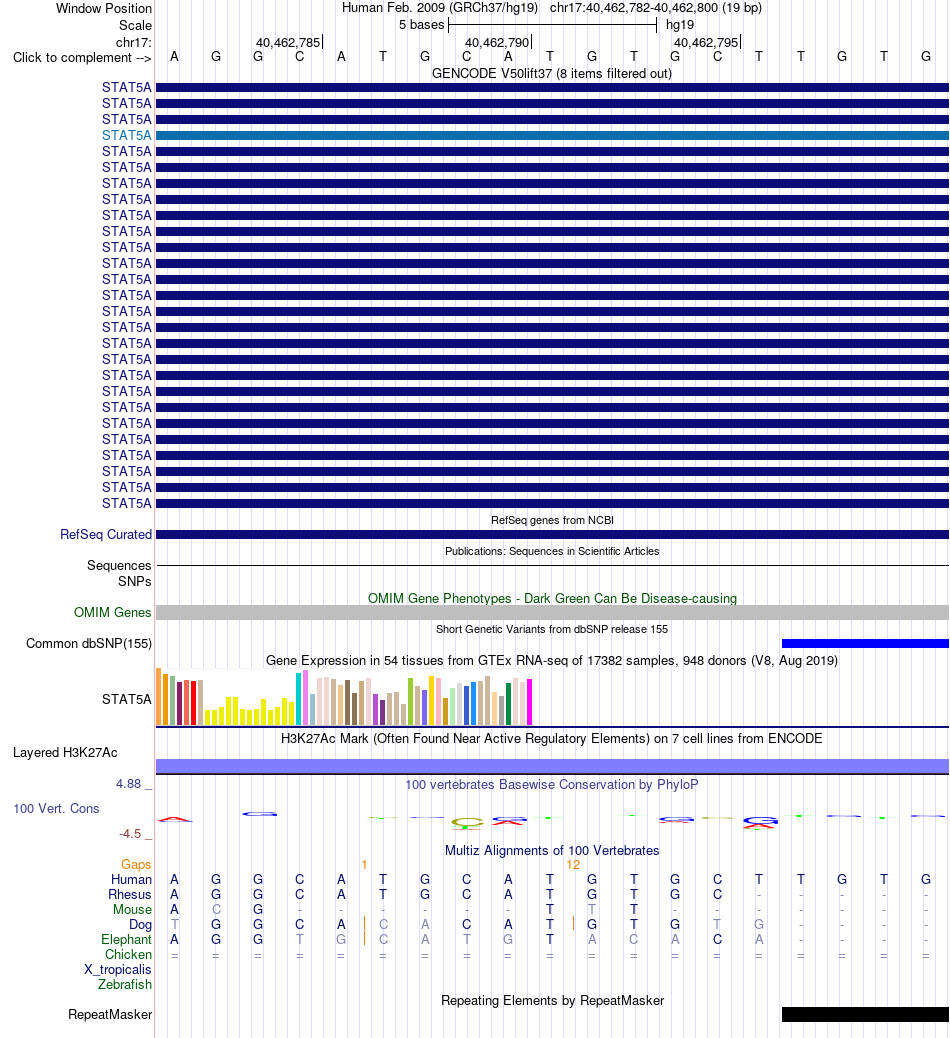Open 'Short Genetic Variants from dbSNP release 155'
This screenshot has height=1038, width=950.
tap(552, 629)
